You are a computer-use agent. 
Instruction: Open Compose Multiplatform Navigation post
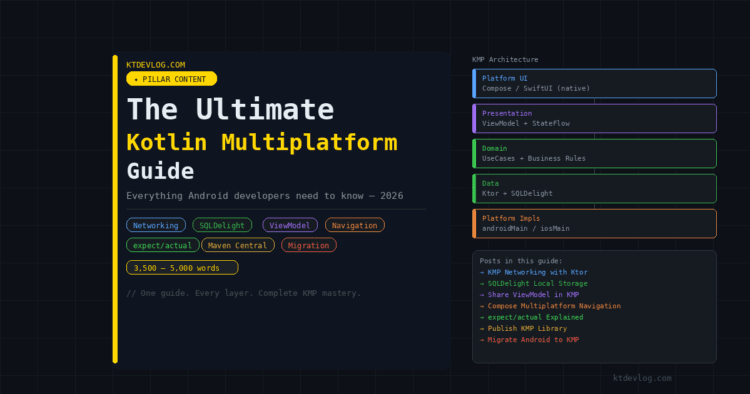[x=550, y=306]
